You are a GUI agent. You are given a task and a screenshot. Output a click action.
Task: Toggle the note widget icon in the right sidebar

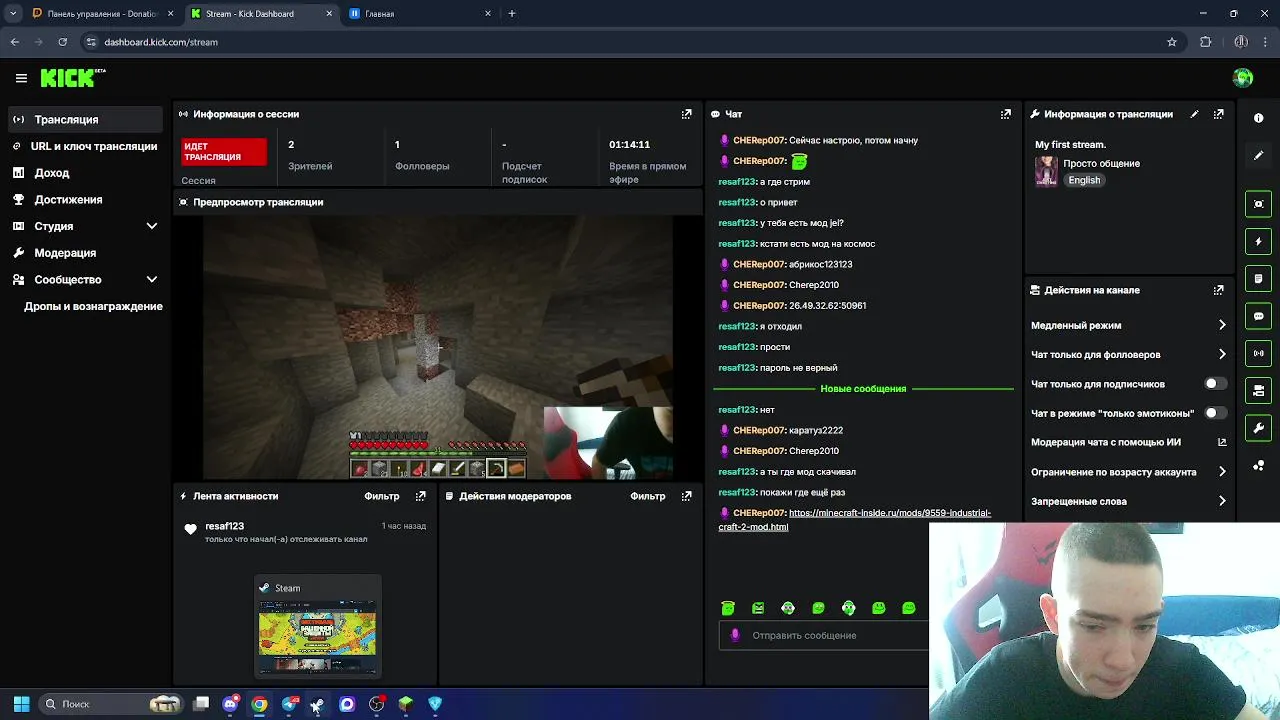[x=1258, y=279]
